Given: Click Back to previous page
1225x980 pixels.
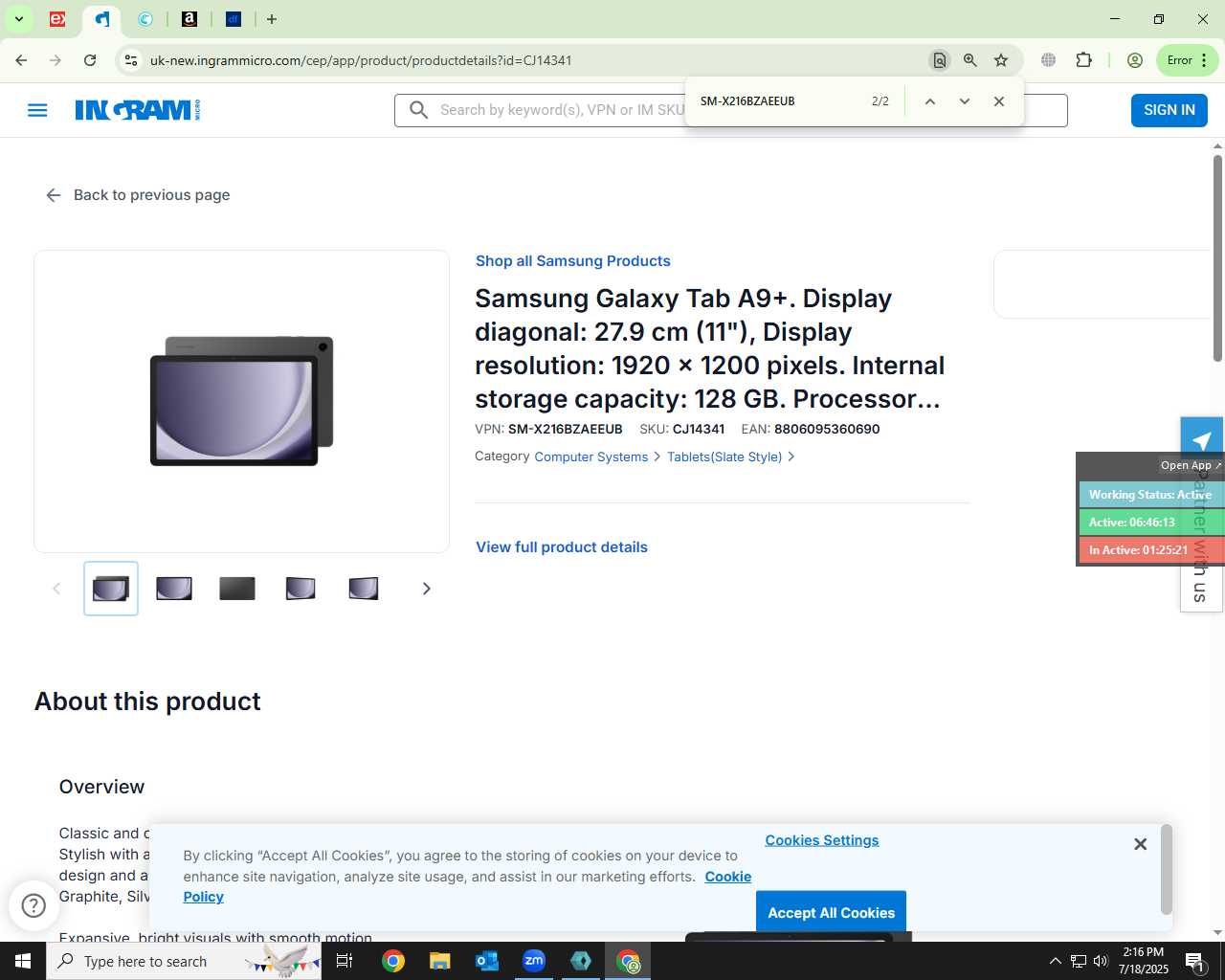Looking at the screenshot, I should (x=138, y=195).
